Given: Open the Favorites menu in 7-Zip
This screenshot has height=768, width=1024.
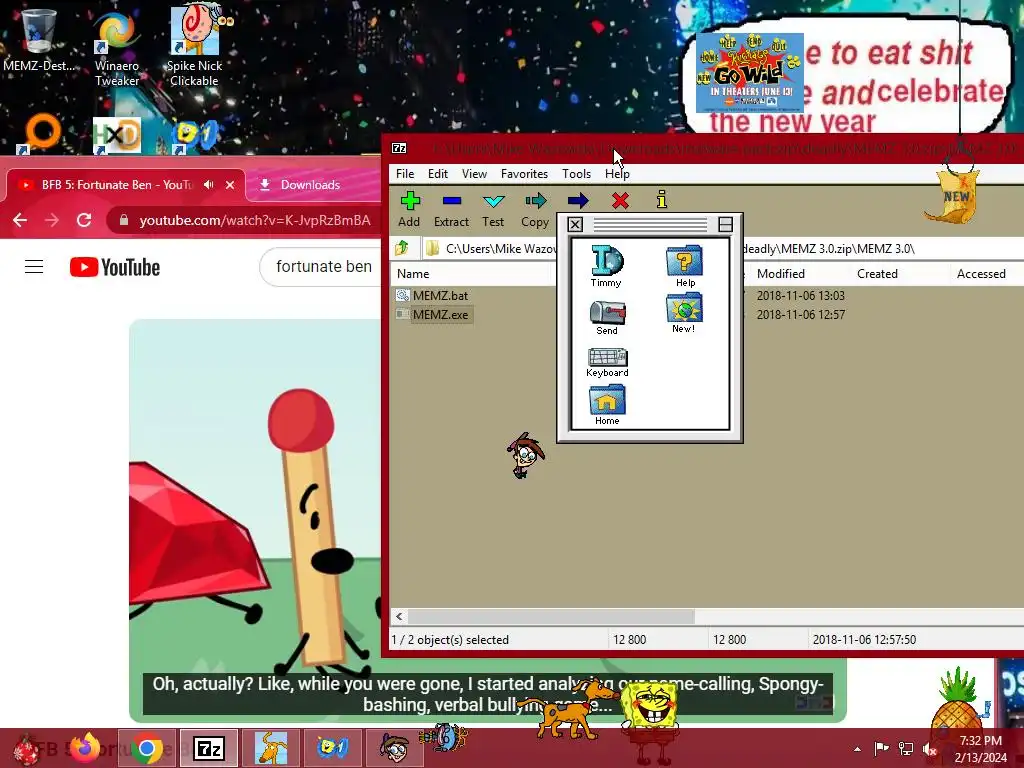Looking at the screenshot, I should tap(524, 174).
